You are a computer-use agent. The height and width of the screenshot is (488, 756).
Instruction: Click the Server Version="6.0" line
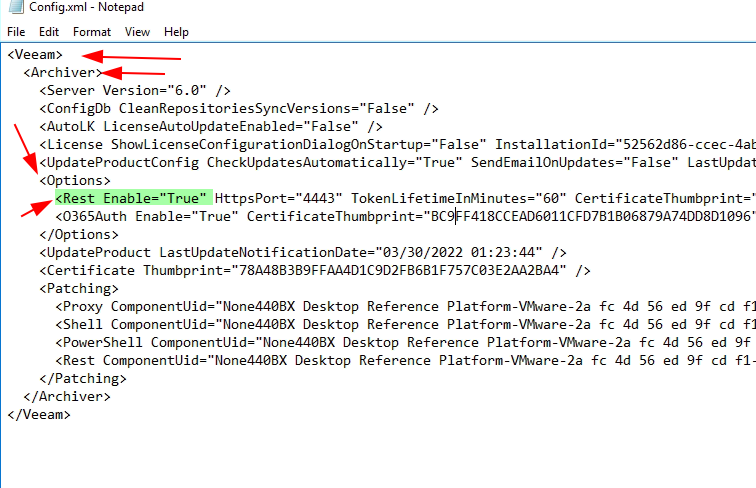135,91
